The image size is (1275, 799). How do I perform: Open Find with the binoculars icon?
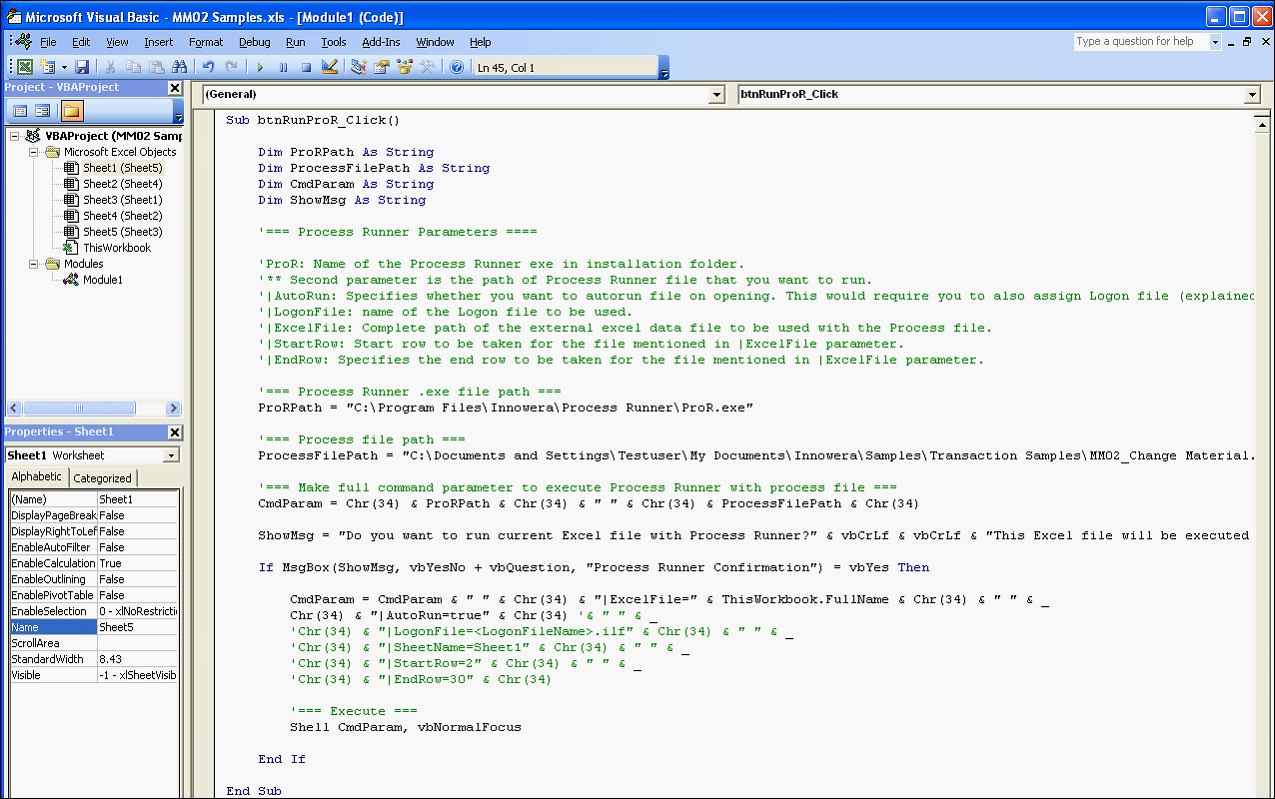[180, 68]
